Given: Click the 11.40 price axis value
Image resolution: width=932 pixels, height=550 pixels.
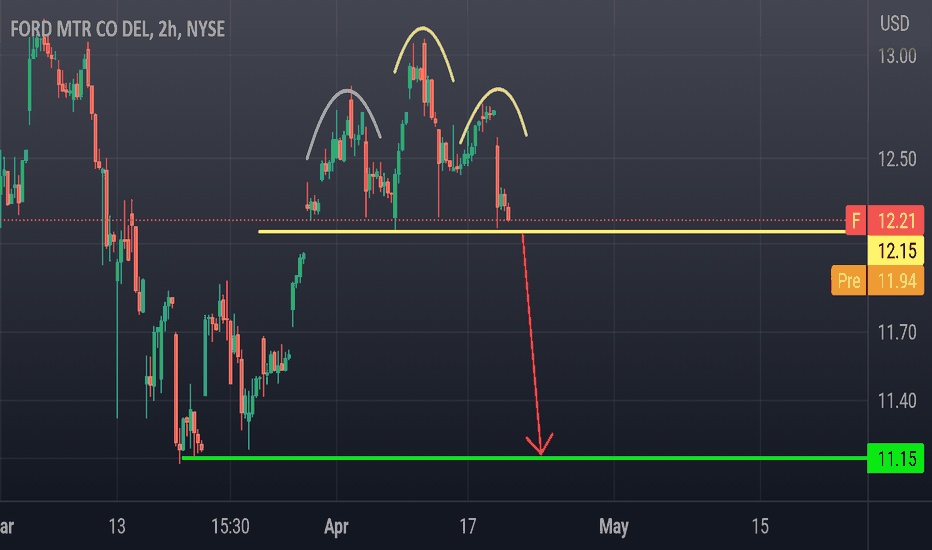Looking at the screenshot, I should coord(897,401).
